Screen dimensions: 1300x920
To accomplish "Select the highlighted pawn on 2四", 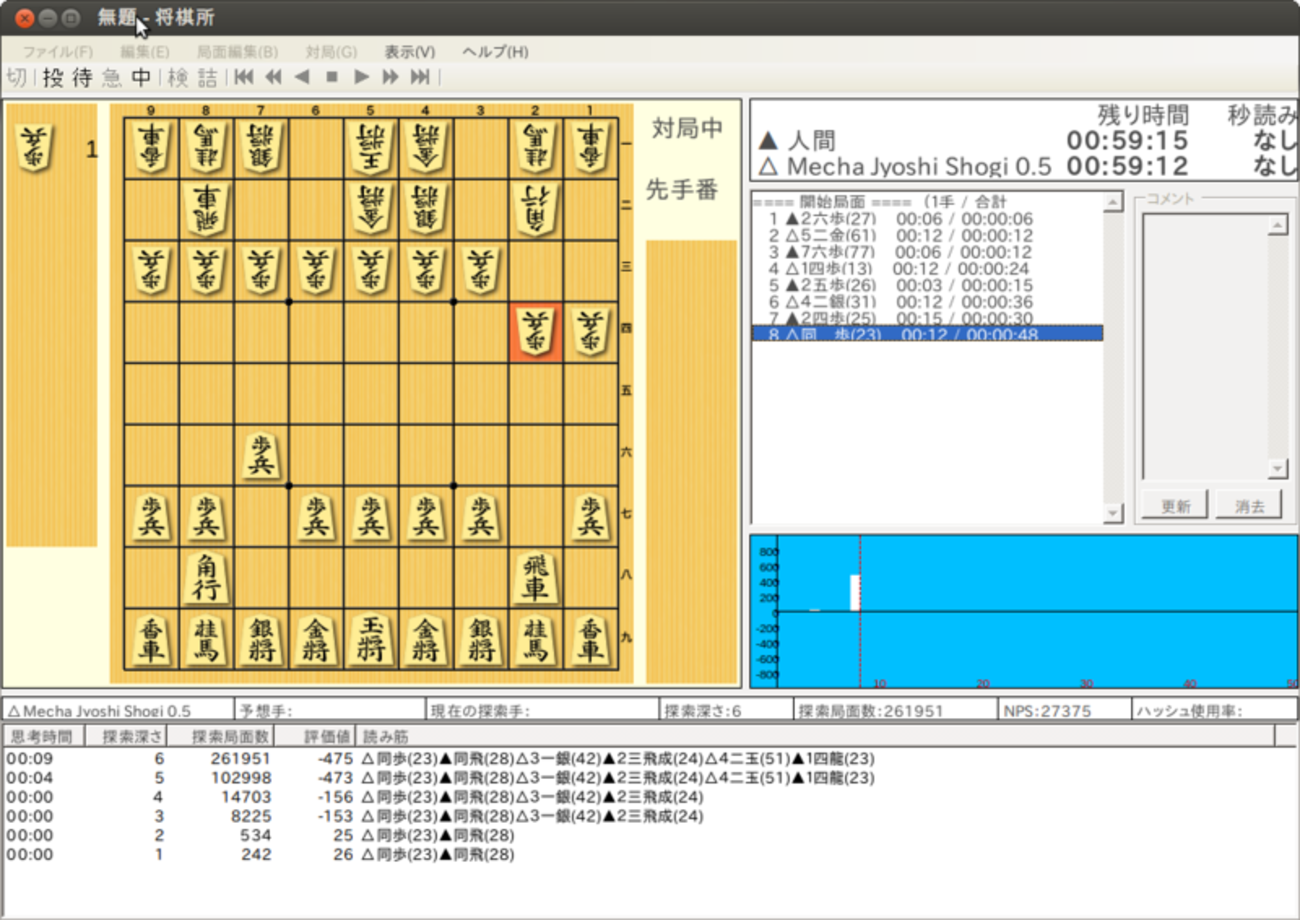I will pos(536,332).
